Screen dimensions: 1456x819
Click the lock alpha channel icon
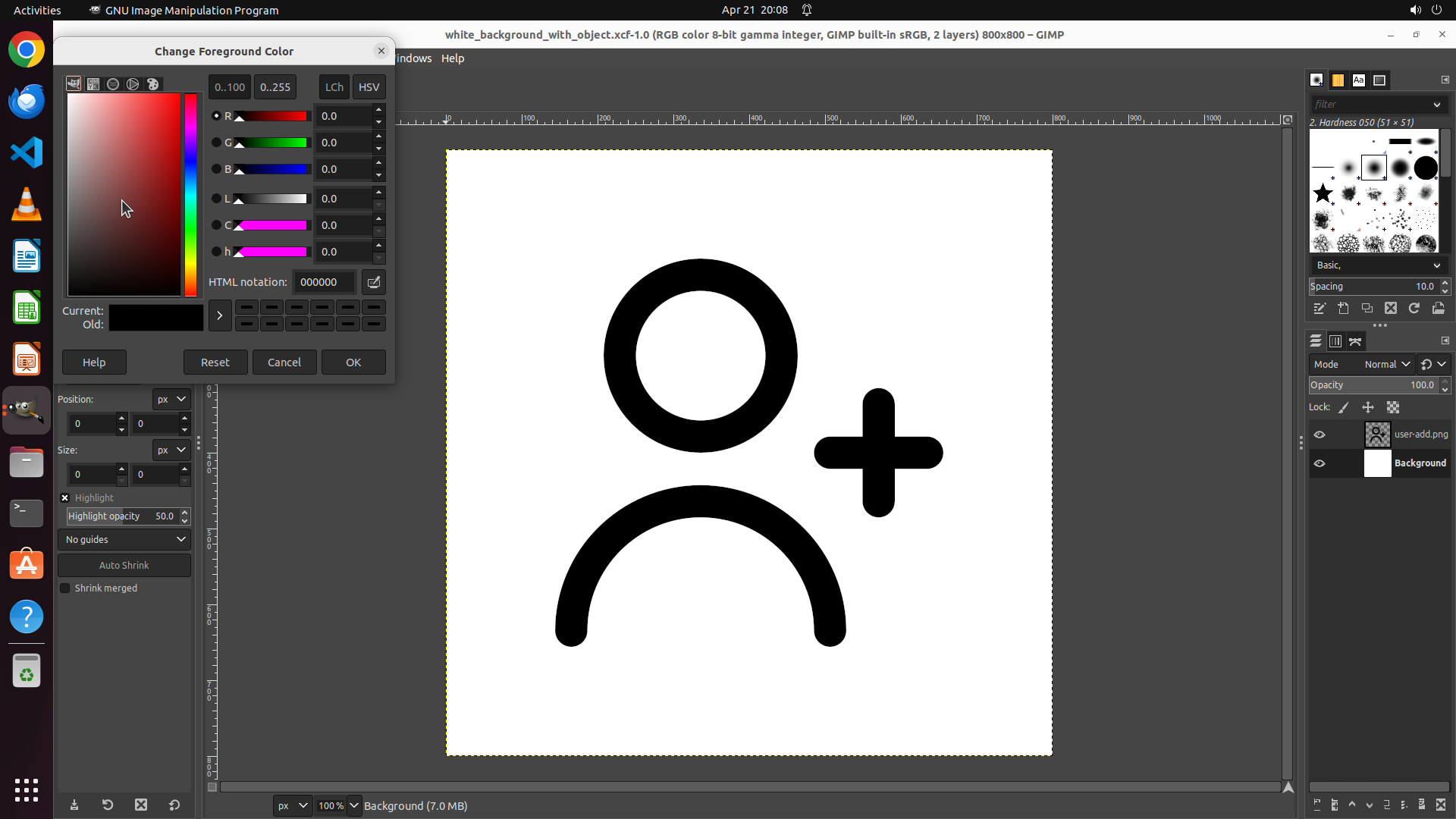click(x=1393, y=407)
